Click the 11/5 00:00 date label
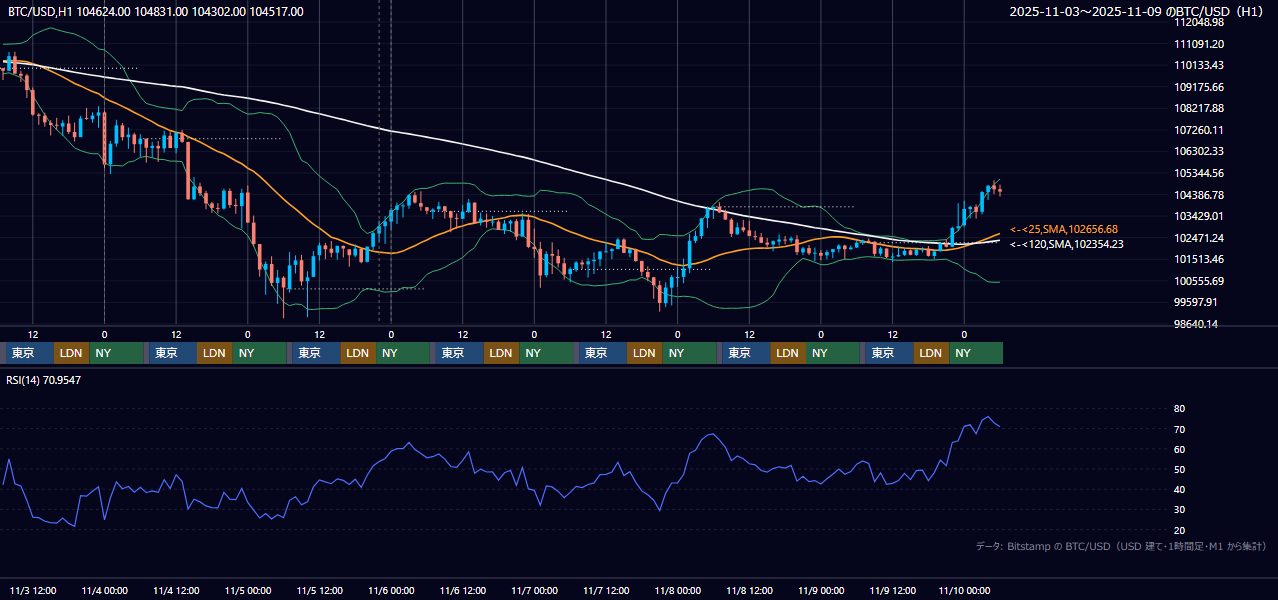The width and height of the screenshot is (1278, 600). [248, 590]
